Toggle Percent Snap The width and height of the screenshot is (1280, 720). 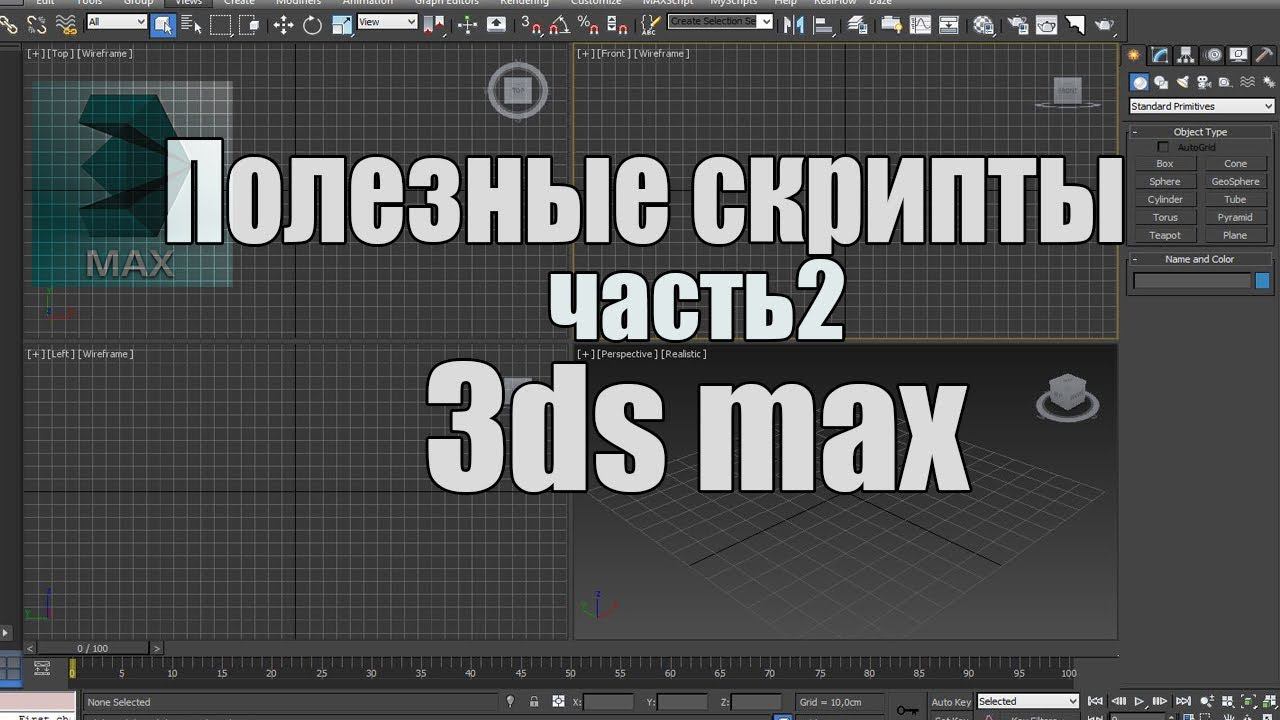click(588, 23)
